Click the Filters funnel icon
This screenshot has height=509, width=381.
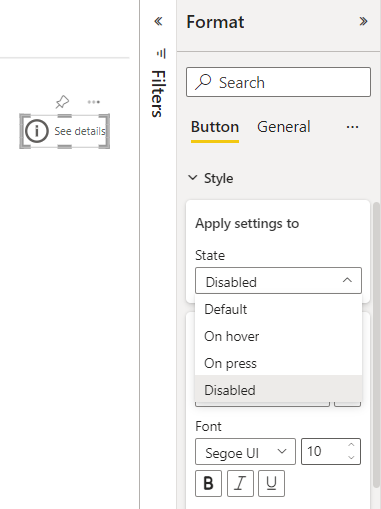tap(161, 53)
